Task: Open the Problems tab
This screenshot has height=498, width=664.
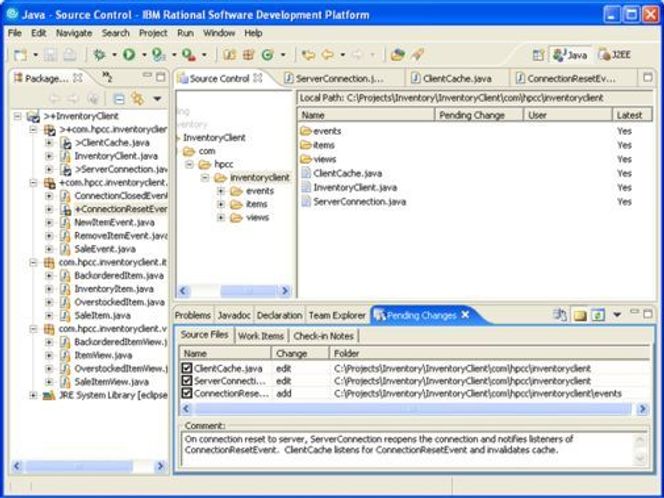Action: [193, 315]
